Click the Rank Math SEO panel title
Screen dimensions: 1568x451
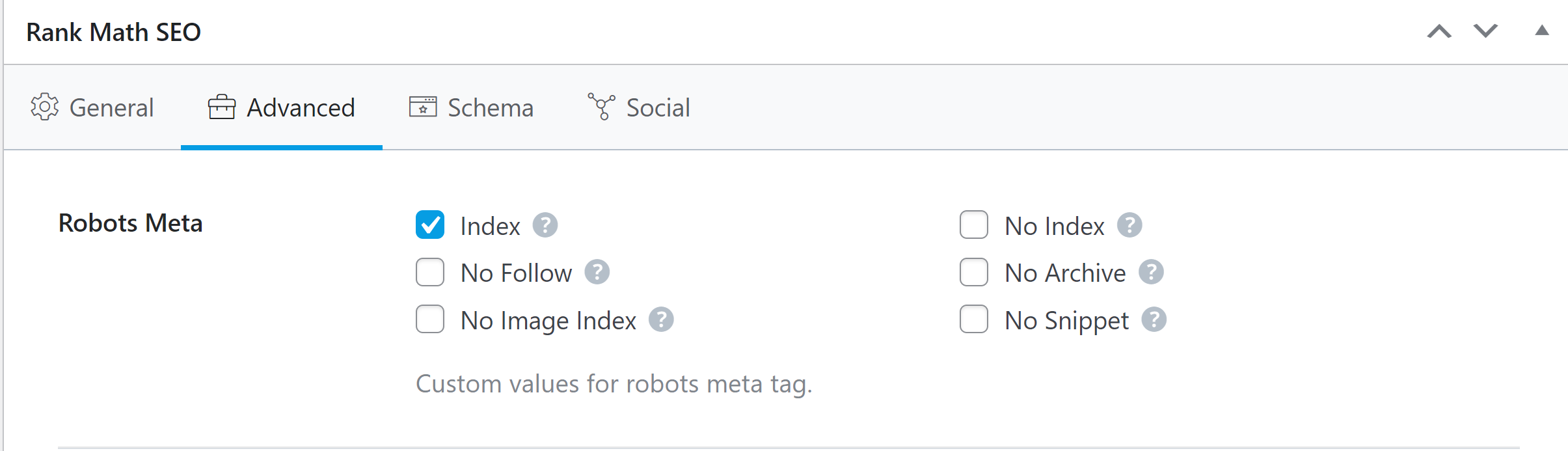click(114, 31)
